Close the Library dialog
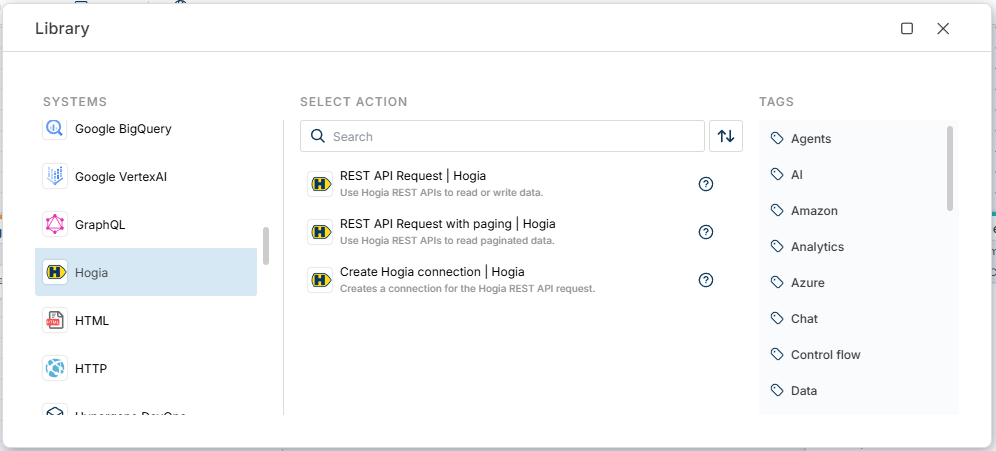The width and height of the screenshot is (996, 451). click(943, 29)
